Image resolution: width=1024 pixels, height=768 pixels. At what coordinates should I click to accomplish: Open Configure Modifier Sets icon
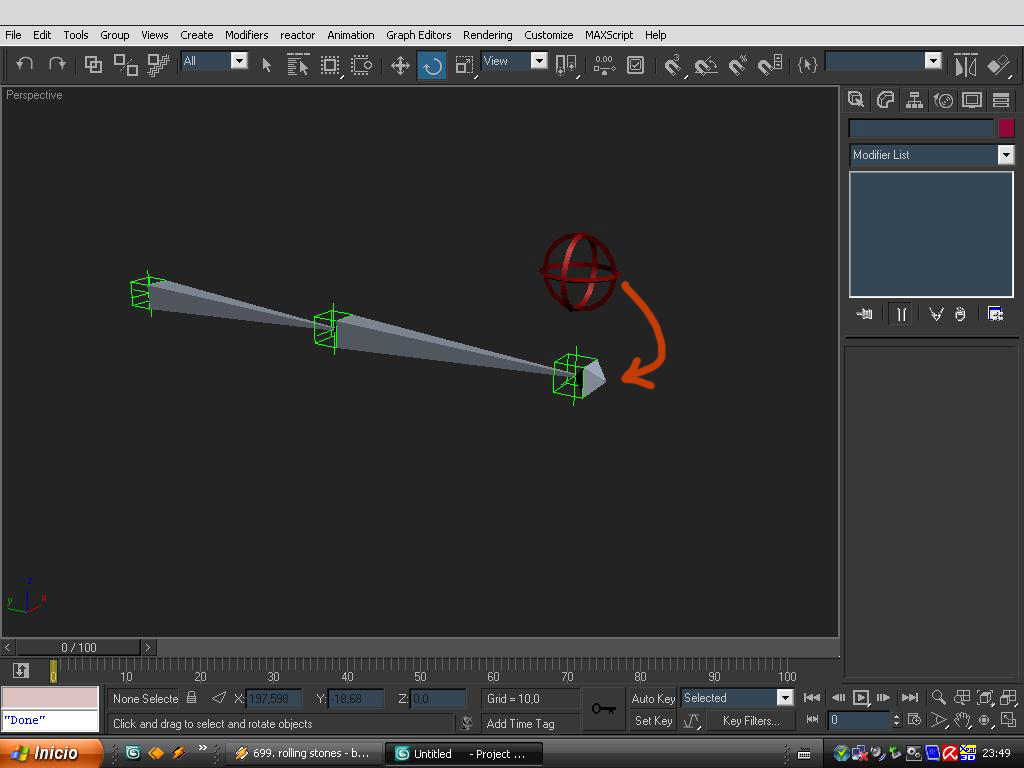pos(995,314)
